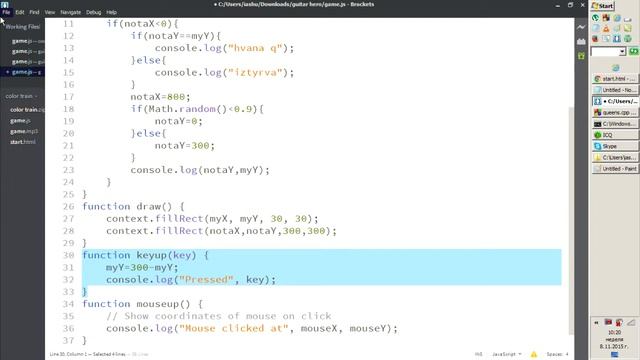
Task: Click the Live Preview lightning icon
Action: click(x=581, y=27)
